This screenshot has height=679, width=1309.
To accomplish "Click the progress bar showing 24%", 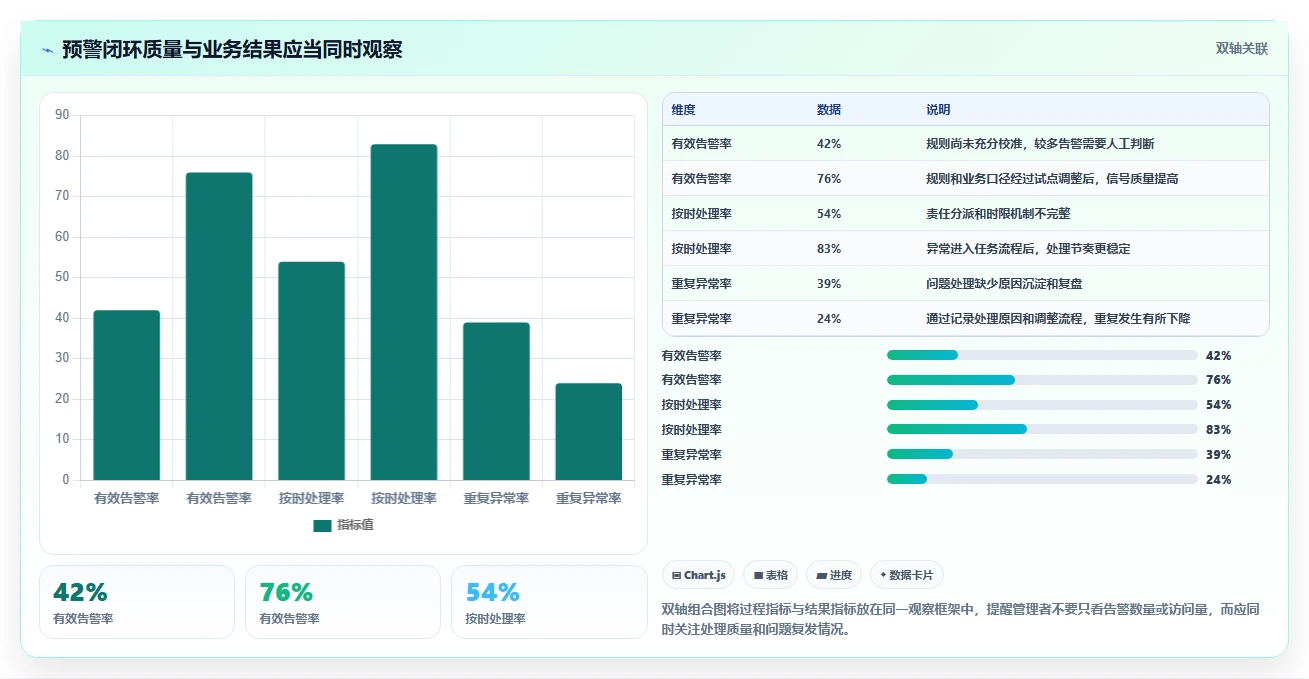I will pos(1042,480).
